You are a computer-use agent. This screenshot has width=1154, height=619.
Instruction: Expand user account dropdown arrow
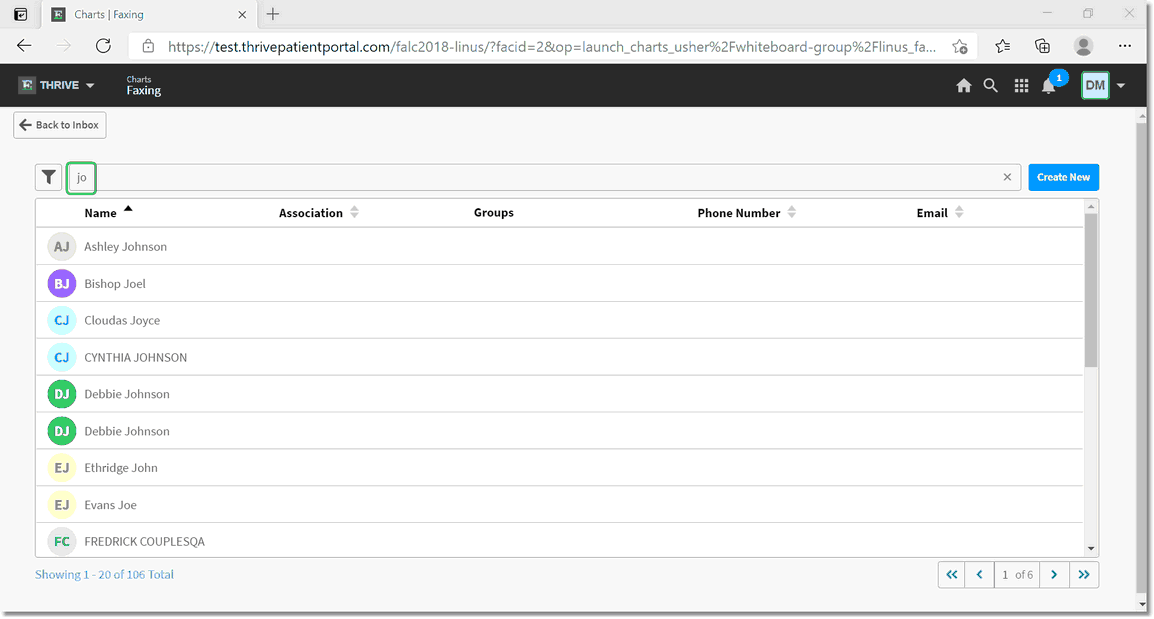(1121, 86)
